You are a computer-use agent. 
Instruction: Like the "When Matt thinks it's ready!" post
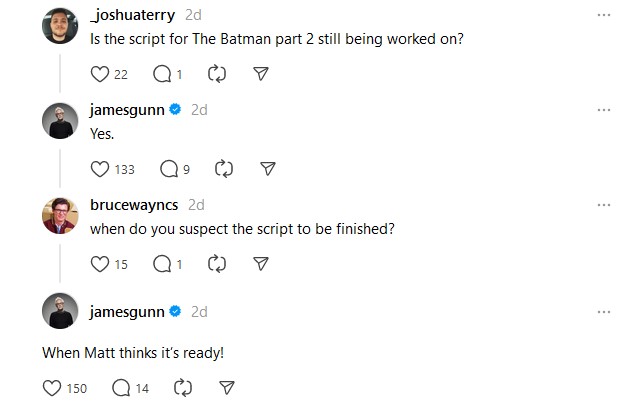[x=54, y=387]
